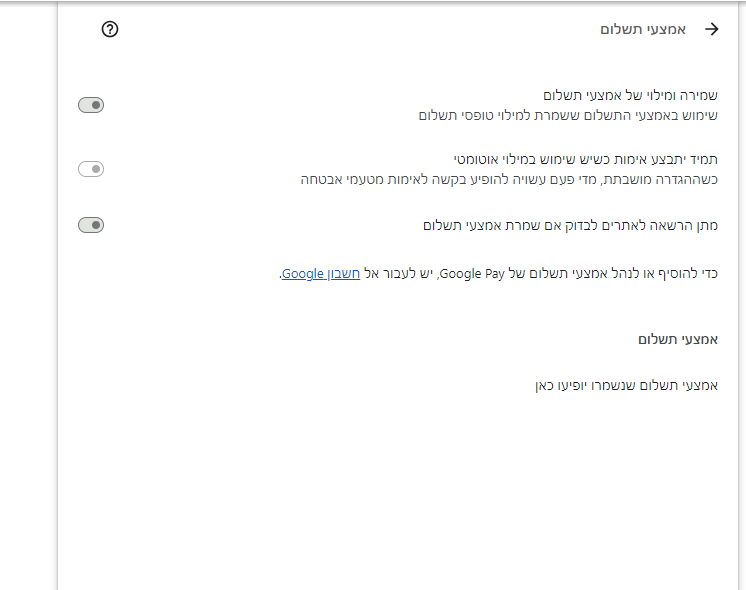Toggle מתן הרשאה לאתרים לבדוק switch
This screenshot has height=590, width=746.
[91, 225]
